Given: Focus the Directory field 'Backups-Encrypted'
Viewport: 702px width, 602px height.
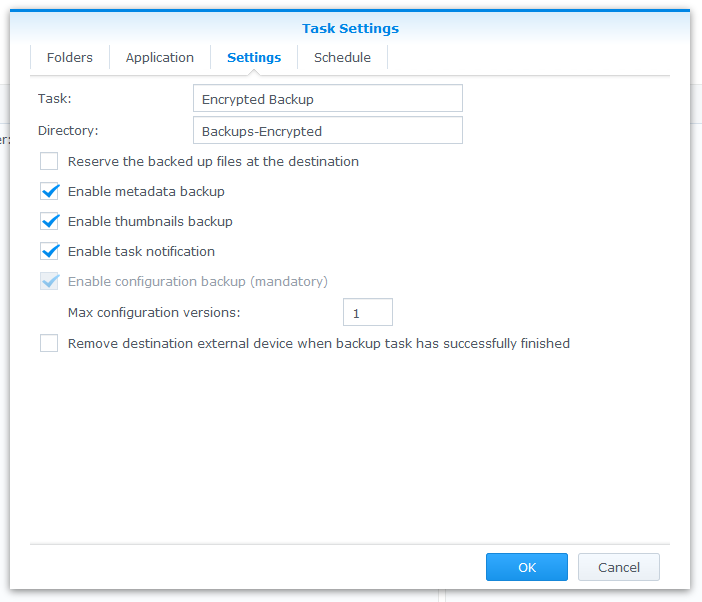Looking at the screenshot, I should coord(327,131).
